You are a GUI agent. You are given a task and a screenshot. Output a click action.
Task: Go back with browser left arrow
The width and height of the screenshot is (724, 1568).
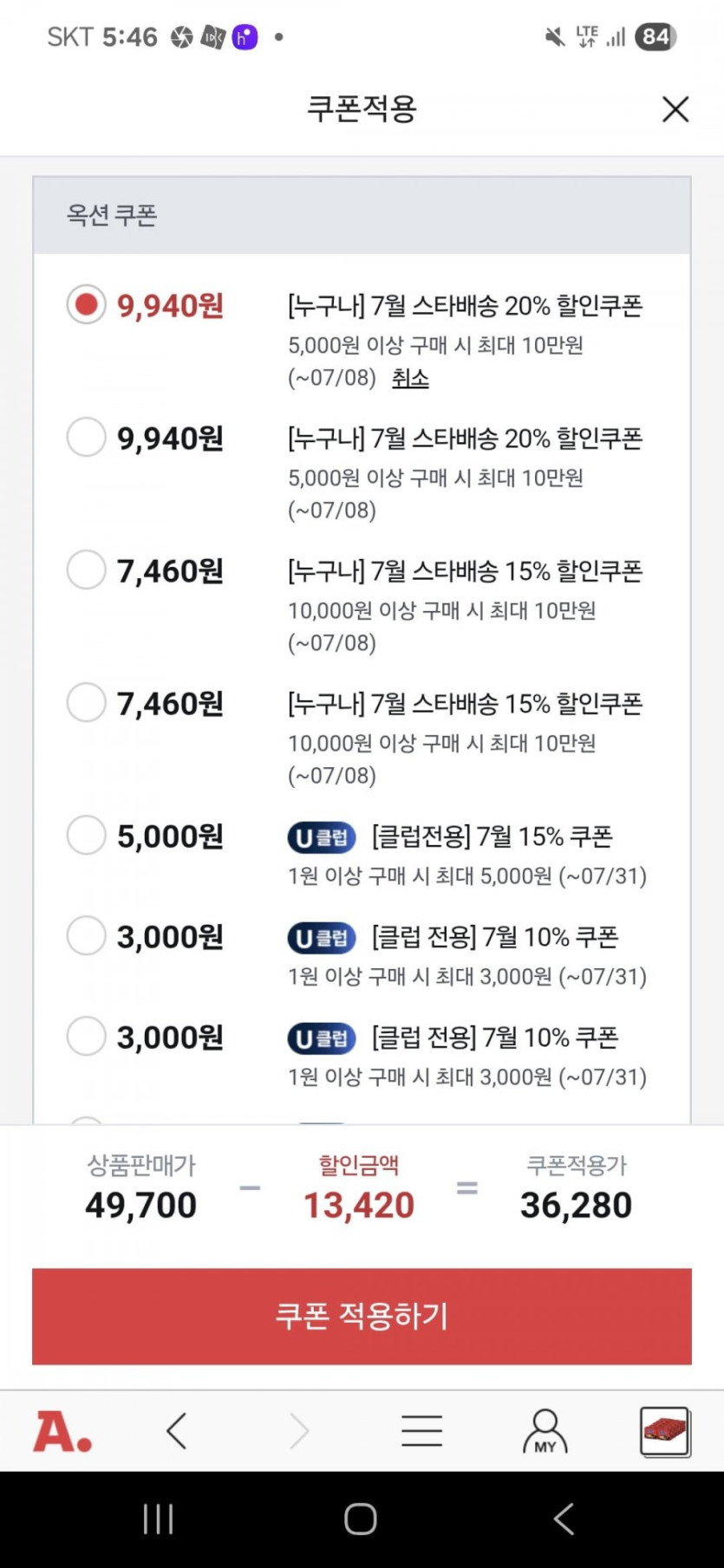tap(177, 1431)
